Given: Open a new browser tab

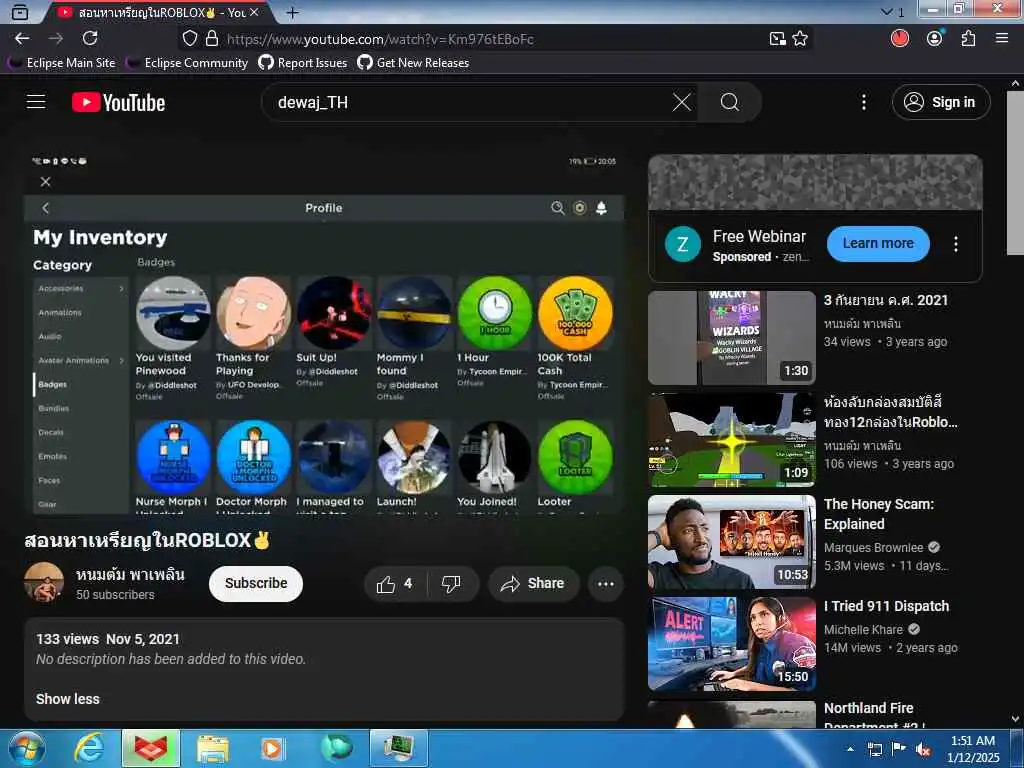Looking at the screenshot, I should [292, 12].
